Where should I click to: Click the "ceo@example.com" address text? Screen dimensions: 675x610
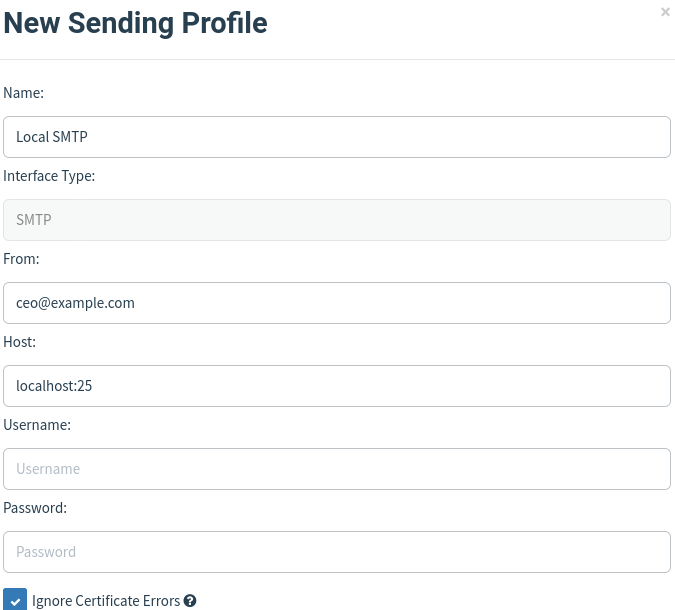pos(75,303)
